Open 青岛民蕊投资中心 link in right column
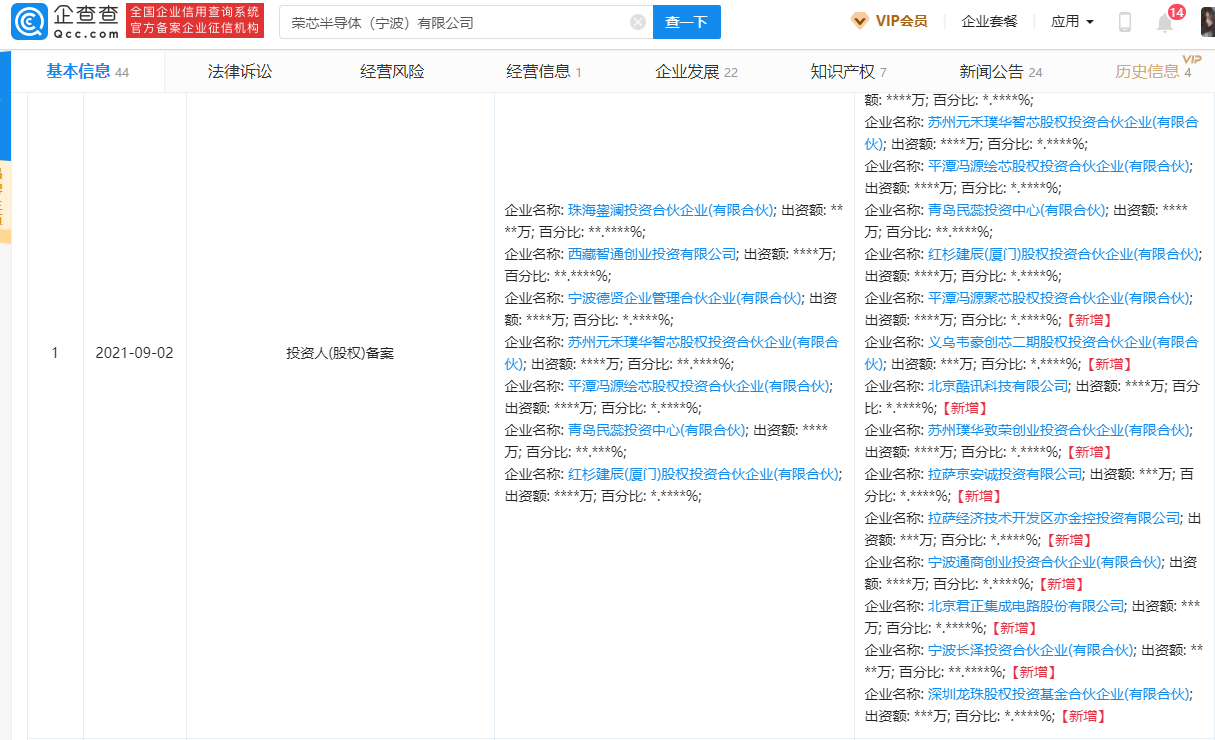This screenshot has width=1215, height=740. 1017,210
